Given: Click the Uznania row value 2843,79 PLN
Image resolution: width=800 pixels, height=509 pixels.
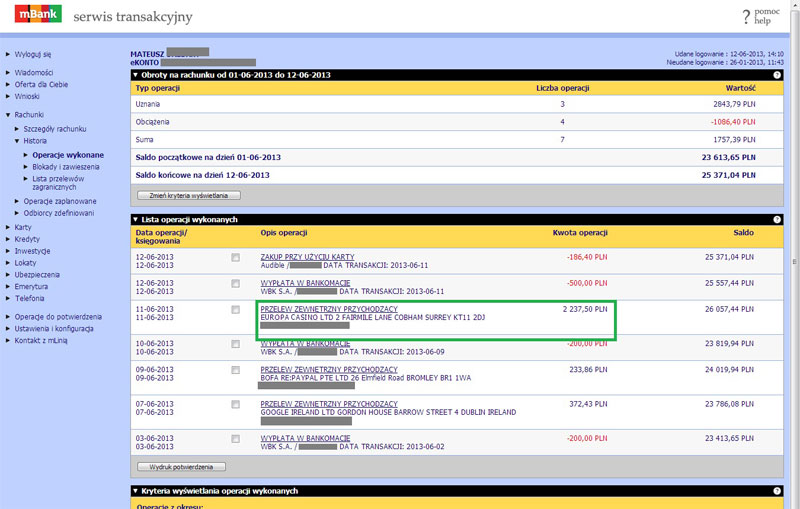Looking at the screenshot, I should click(x=734, y=104).
